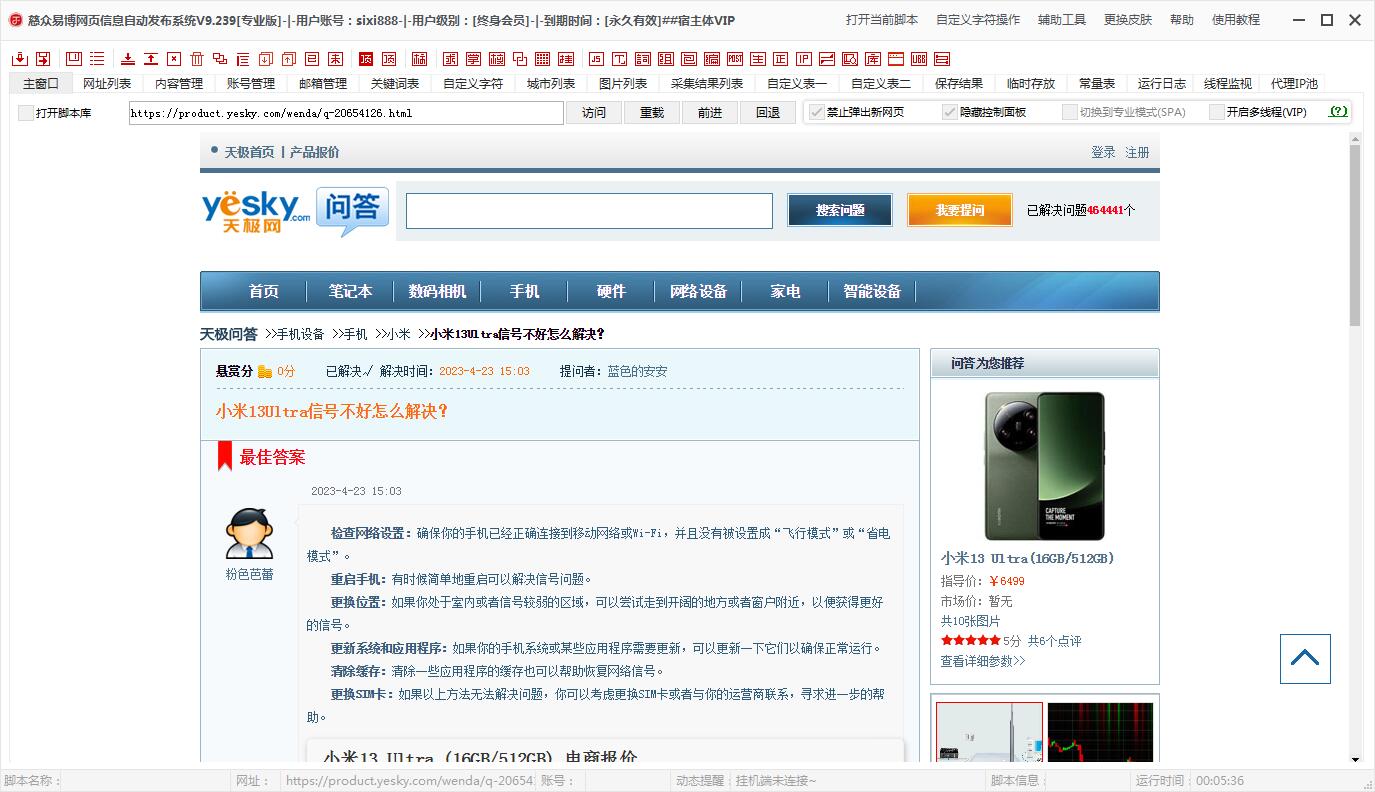Click the 注册 link on the webpage

1137,152
